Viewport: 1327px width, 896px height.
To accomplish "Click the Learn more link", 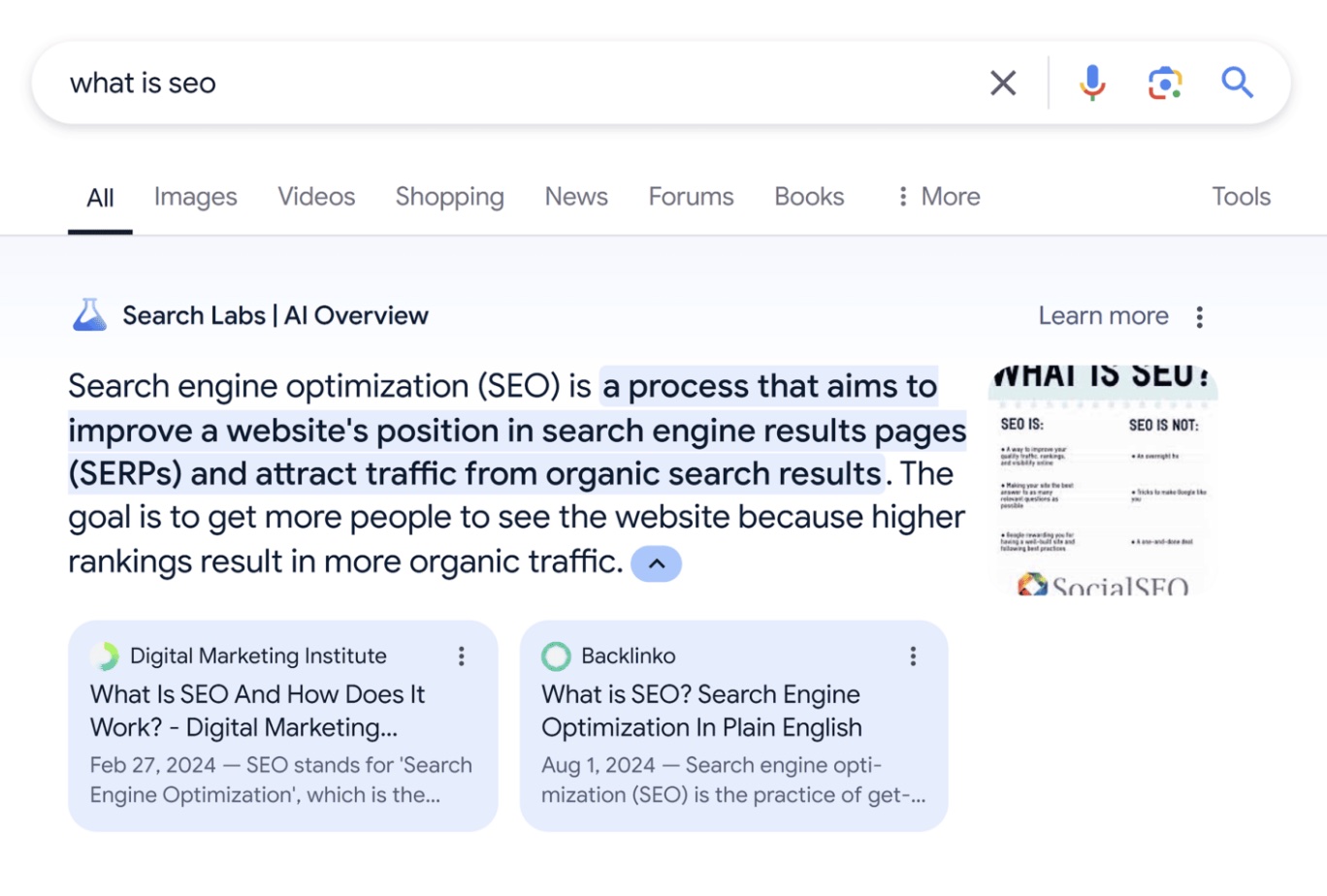I will coord(1103,316).
